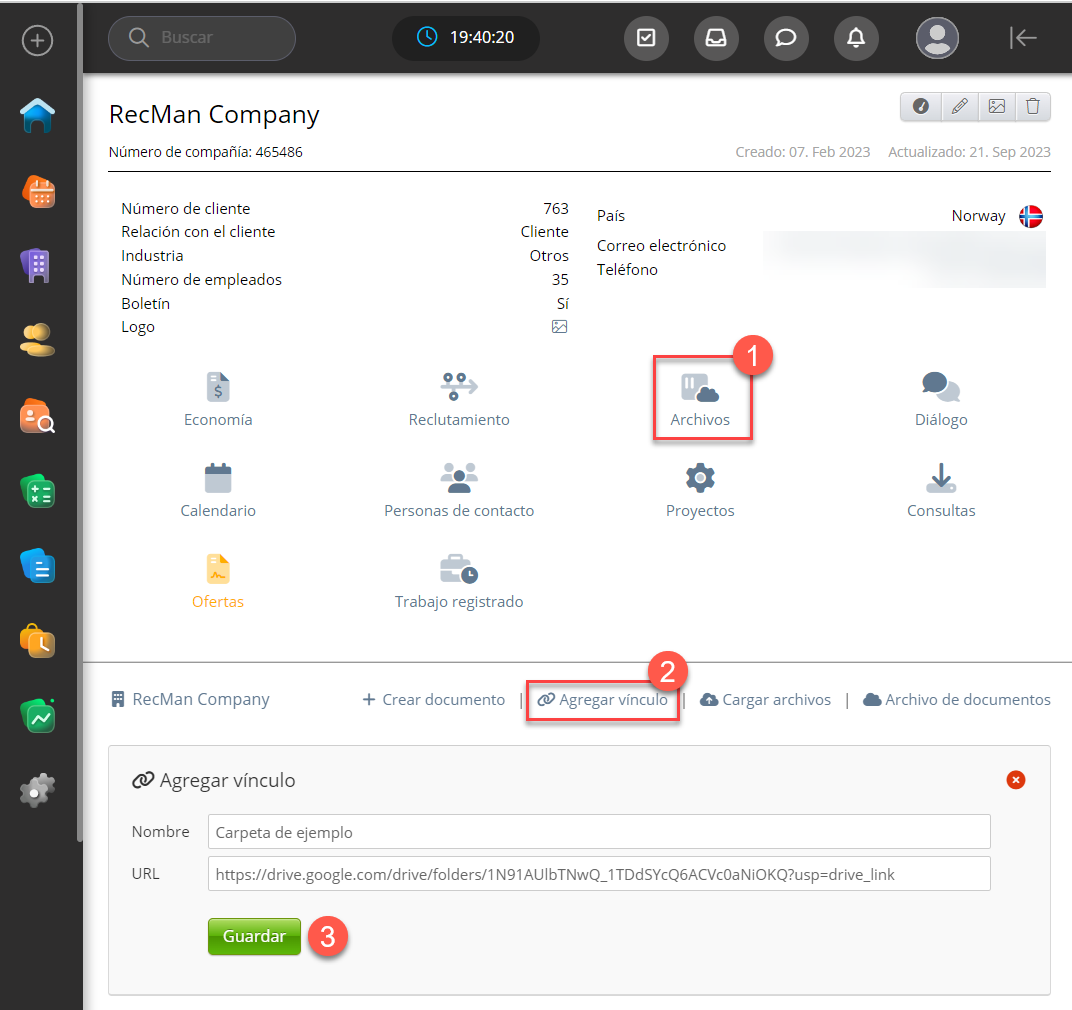Click the Nombre input field

599,832
